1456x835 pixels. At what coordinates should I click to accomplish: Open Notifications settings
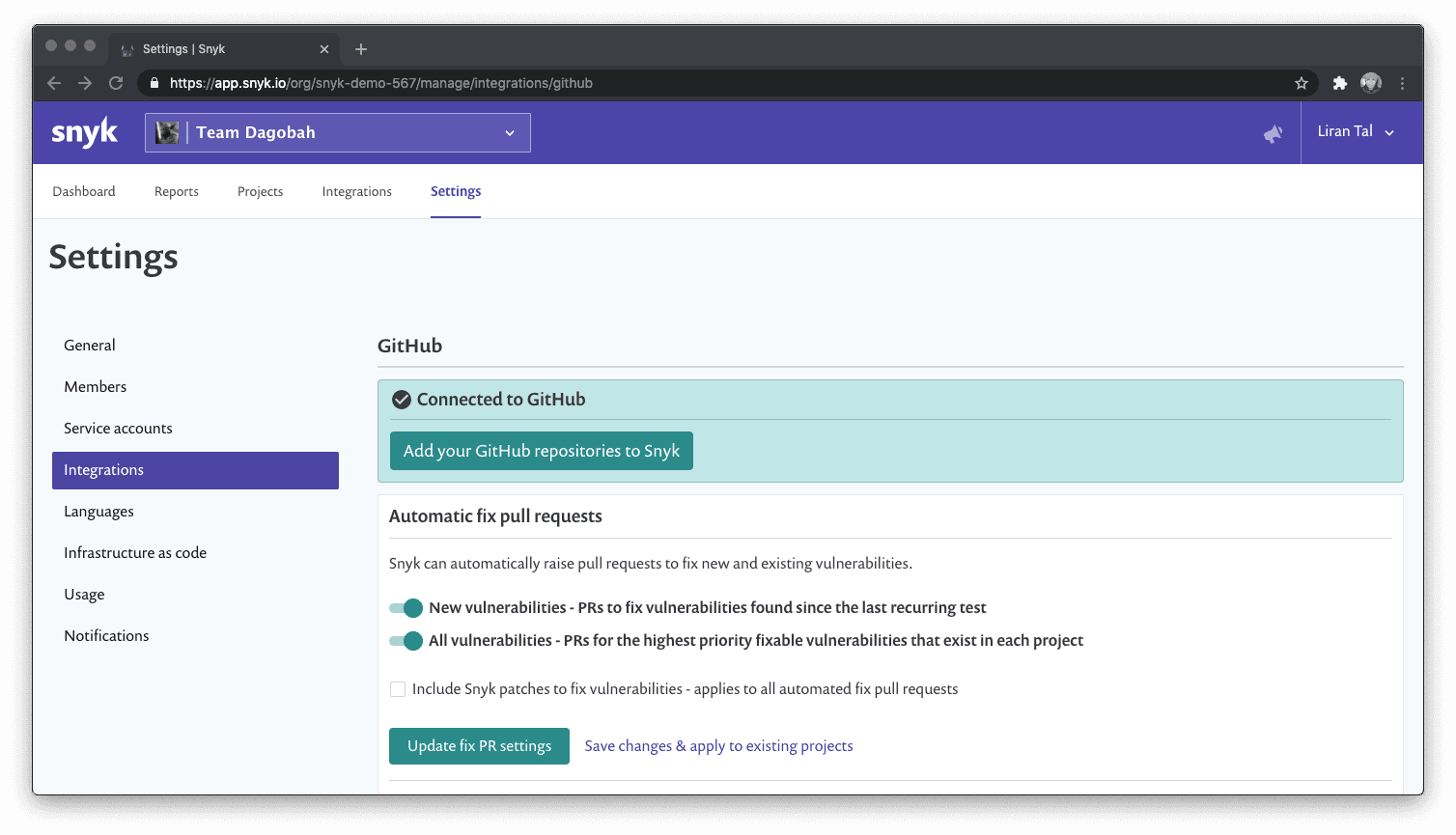195,636
